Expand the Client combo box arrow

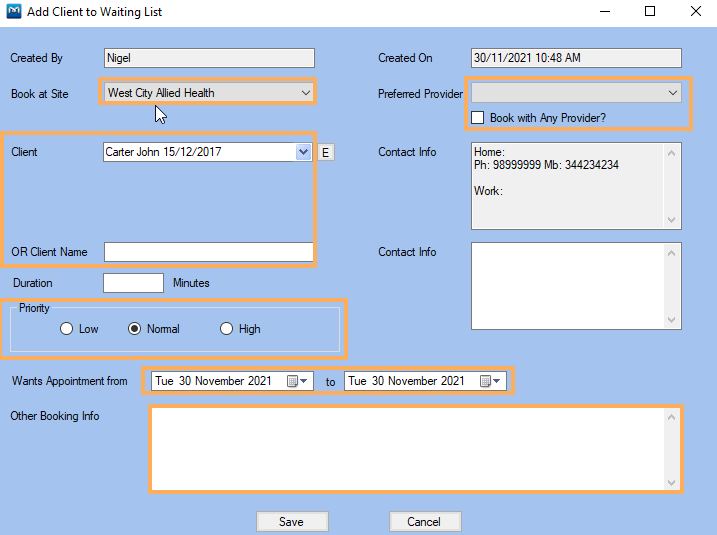point(303,152)
